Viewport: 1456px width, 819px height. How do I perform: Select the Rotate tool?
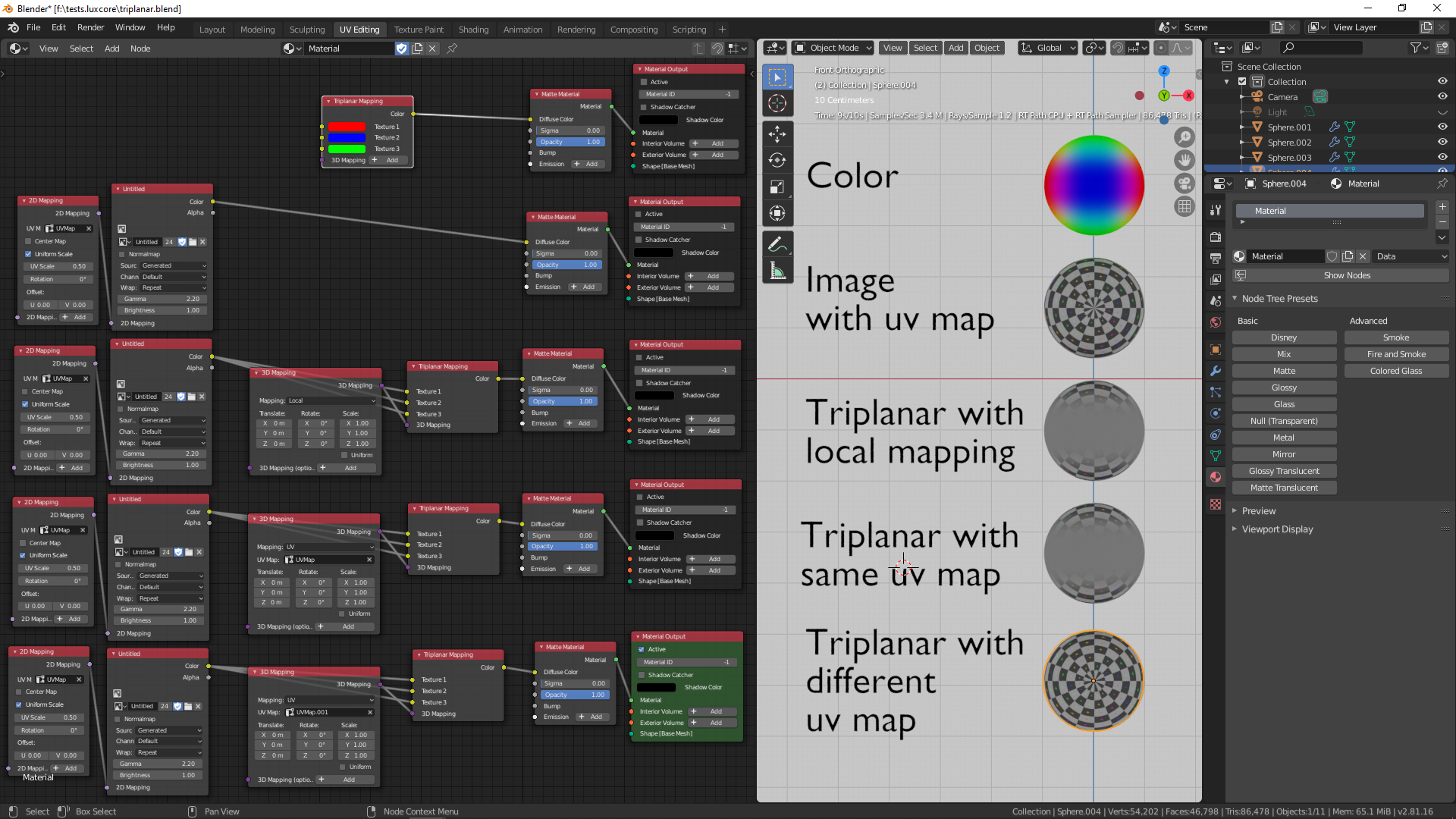(x=777, y=160)
